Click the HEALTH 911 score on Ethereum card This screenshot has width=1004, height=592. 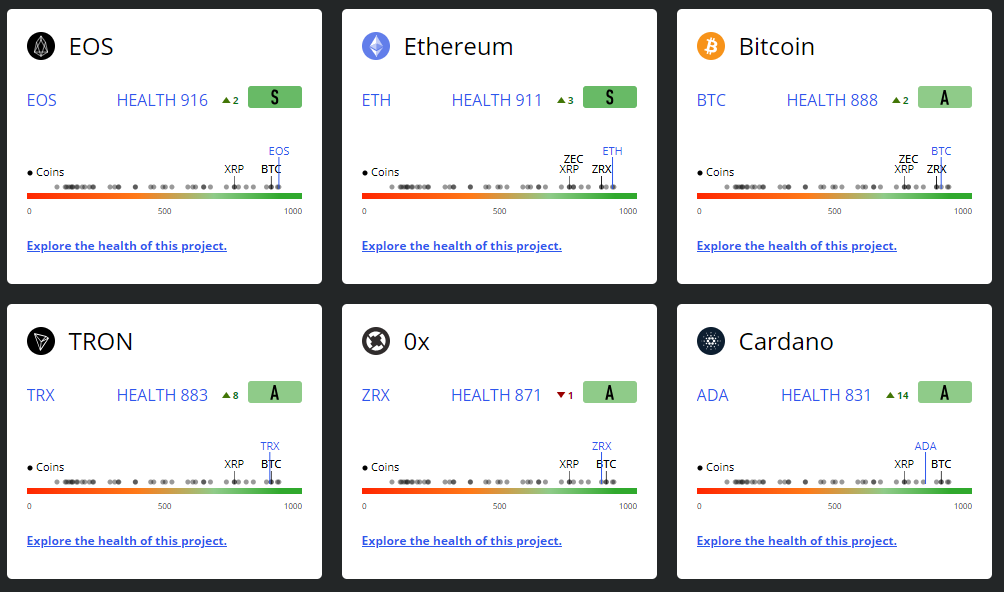497,100
